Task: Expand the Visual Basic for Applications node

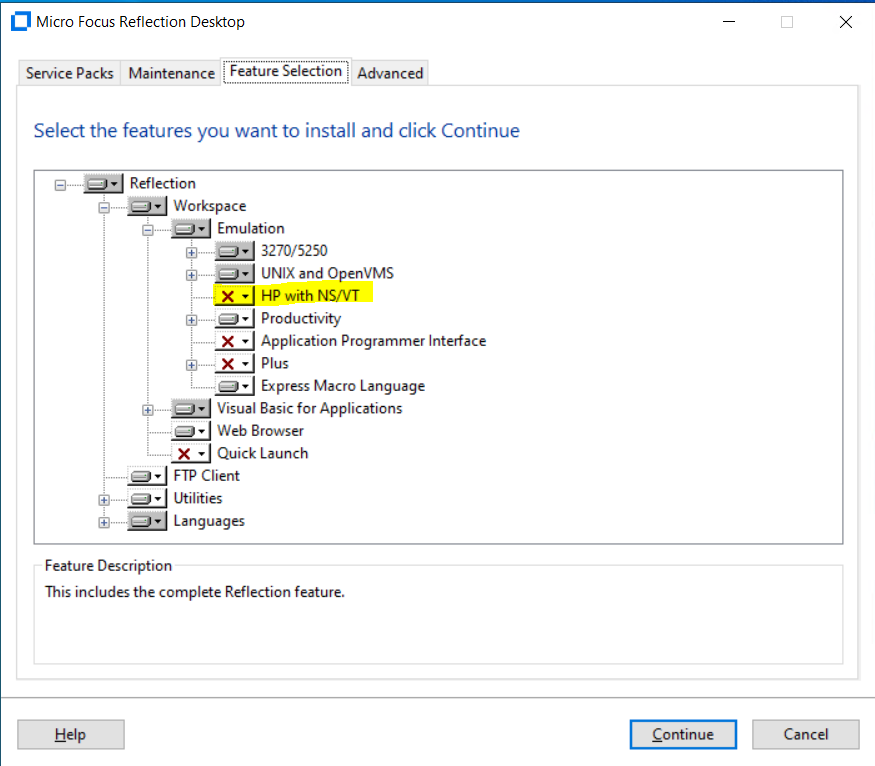Action: pyautogui.click(x=148, y=409)
